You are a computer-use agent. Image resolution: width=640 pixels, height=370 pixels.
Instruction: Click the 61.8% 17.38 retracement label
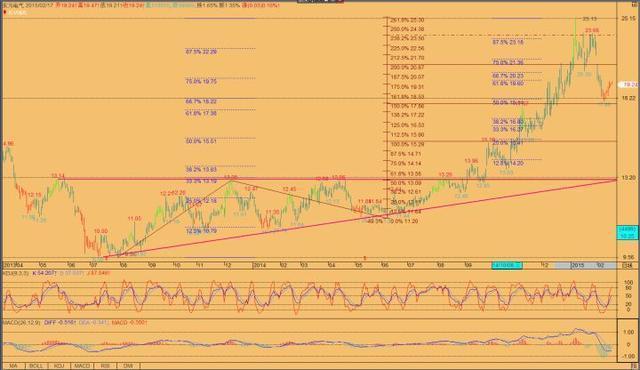pos(201,113)
